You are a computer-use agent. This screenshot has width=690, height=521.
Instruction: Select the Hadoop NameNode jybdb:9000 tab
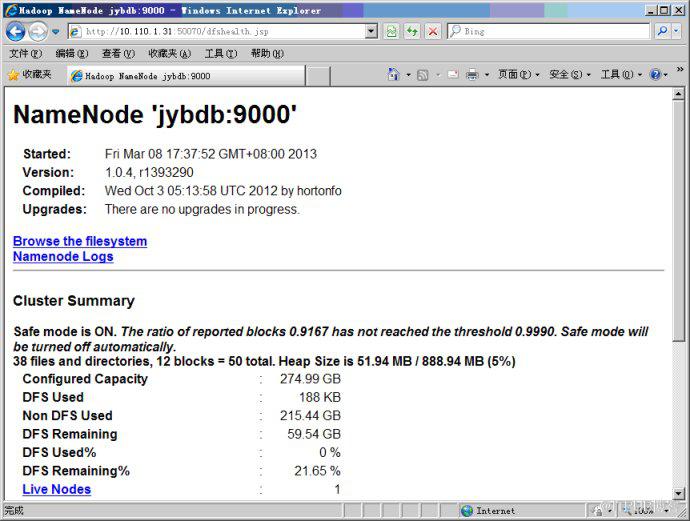pos(186,76)
